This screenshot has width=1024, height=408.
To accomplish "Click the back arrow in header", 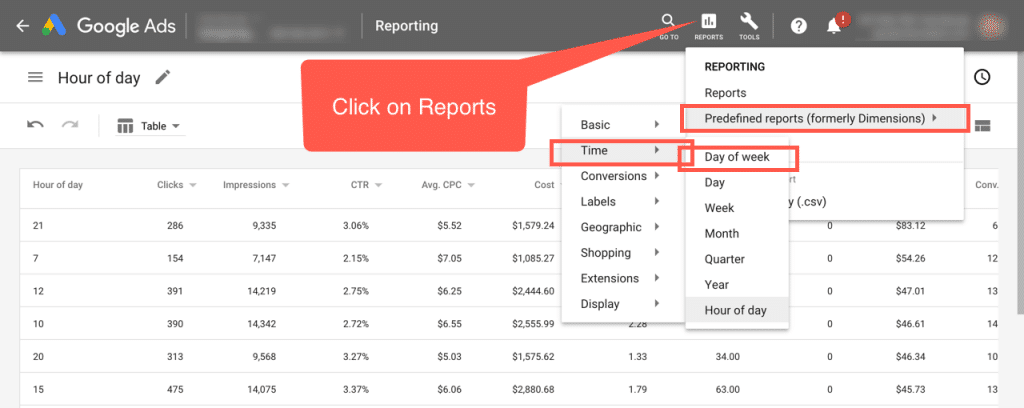I will tap(23, 26).
